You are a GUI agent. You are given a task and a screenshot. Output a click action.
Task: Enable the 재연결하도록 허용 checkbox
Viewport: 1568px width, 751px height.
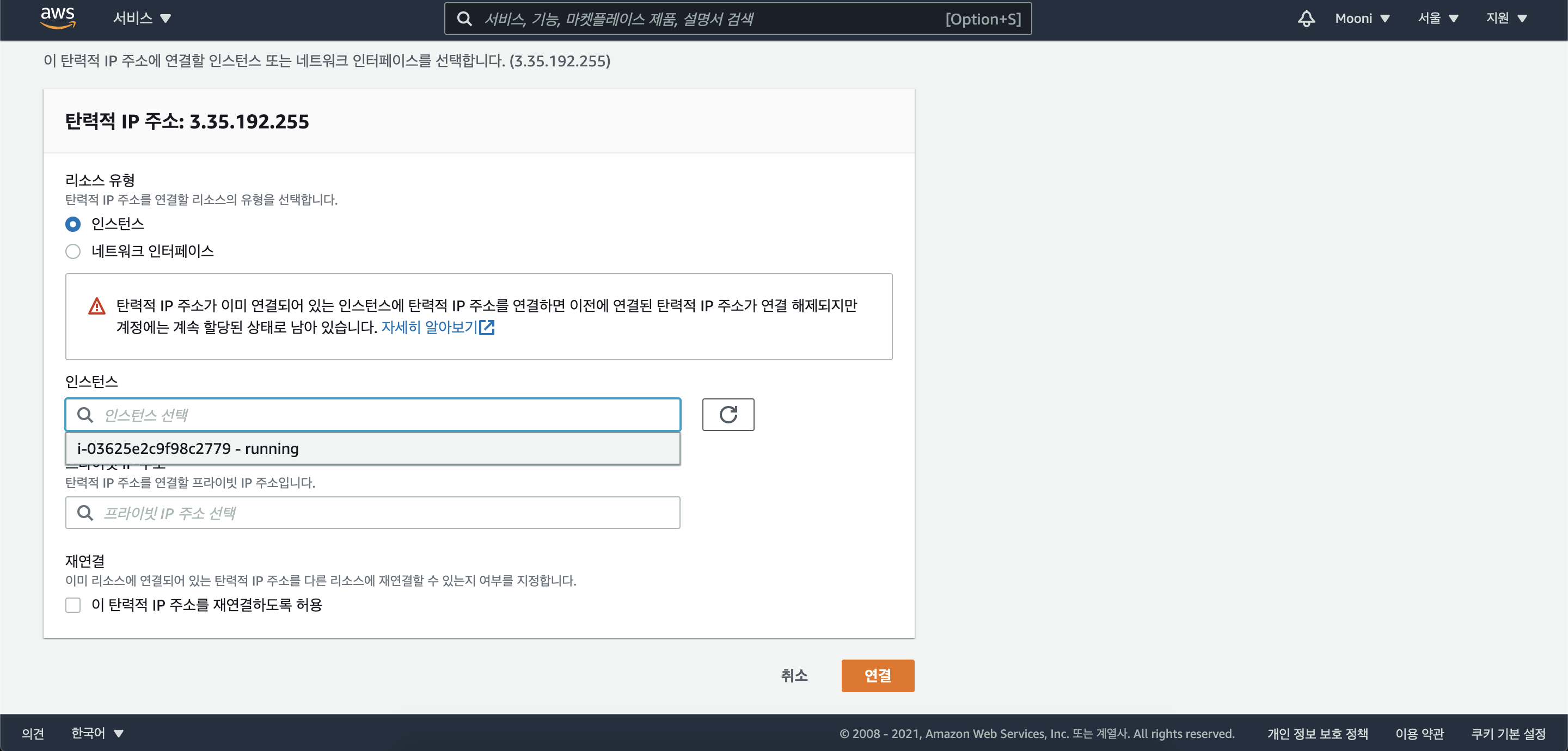[73, 605]
